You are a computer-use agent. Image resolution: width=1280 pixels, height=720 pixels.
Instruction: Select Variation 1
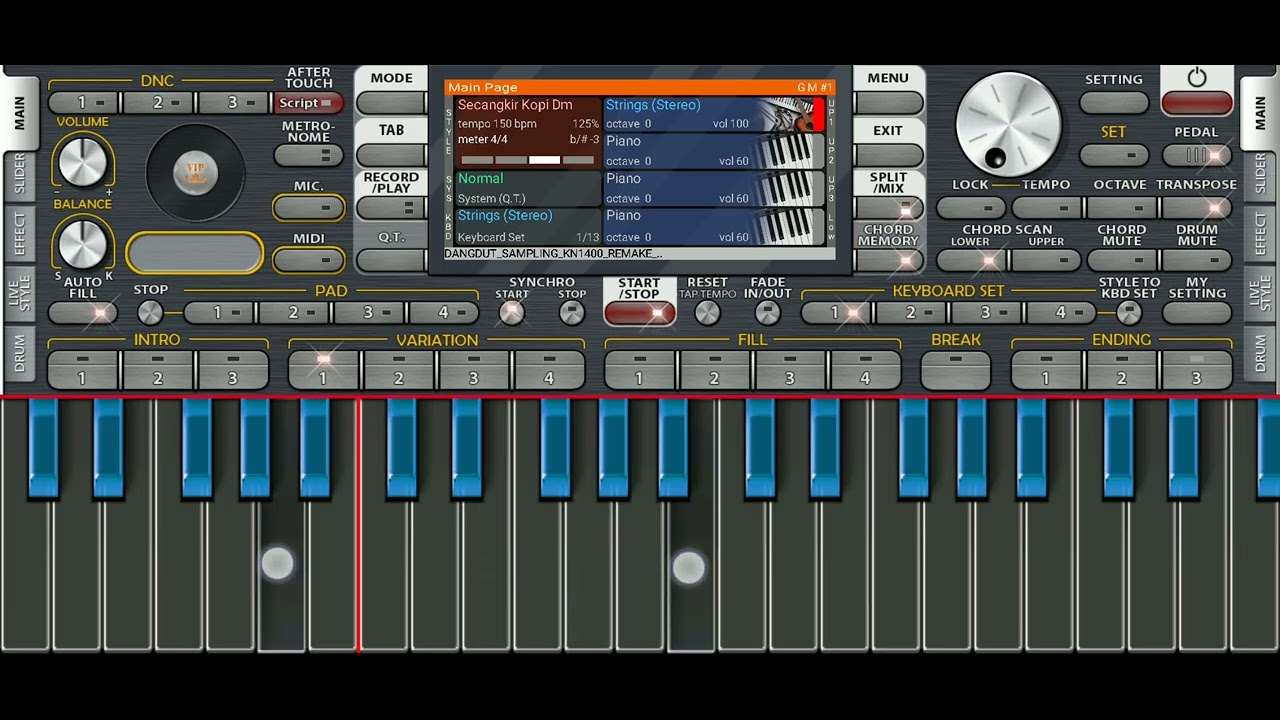[323, 369]
